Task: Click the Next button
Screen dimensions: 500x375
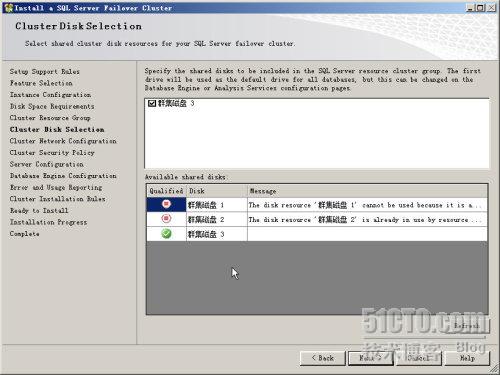Action: pyautogui.click(x=371, y=358)
